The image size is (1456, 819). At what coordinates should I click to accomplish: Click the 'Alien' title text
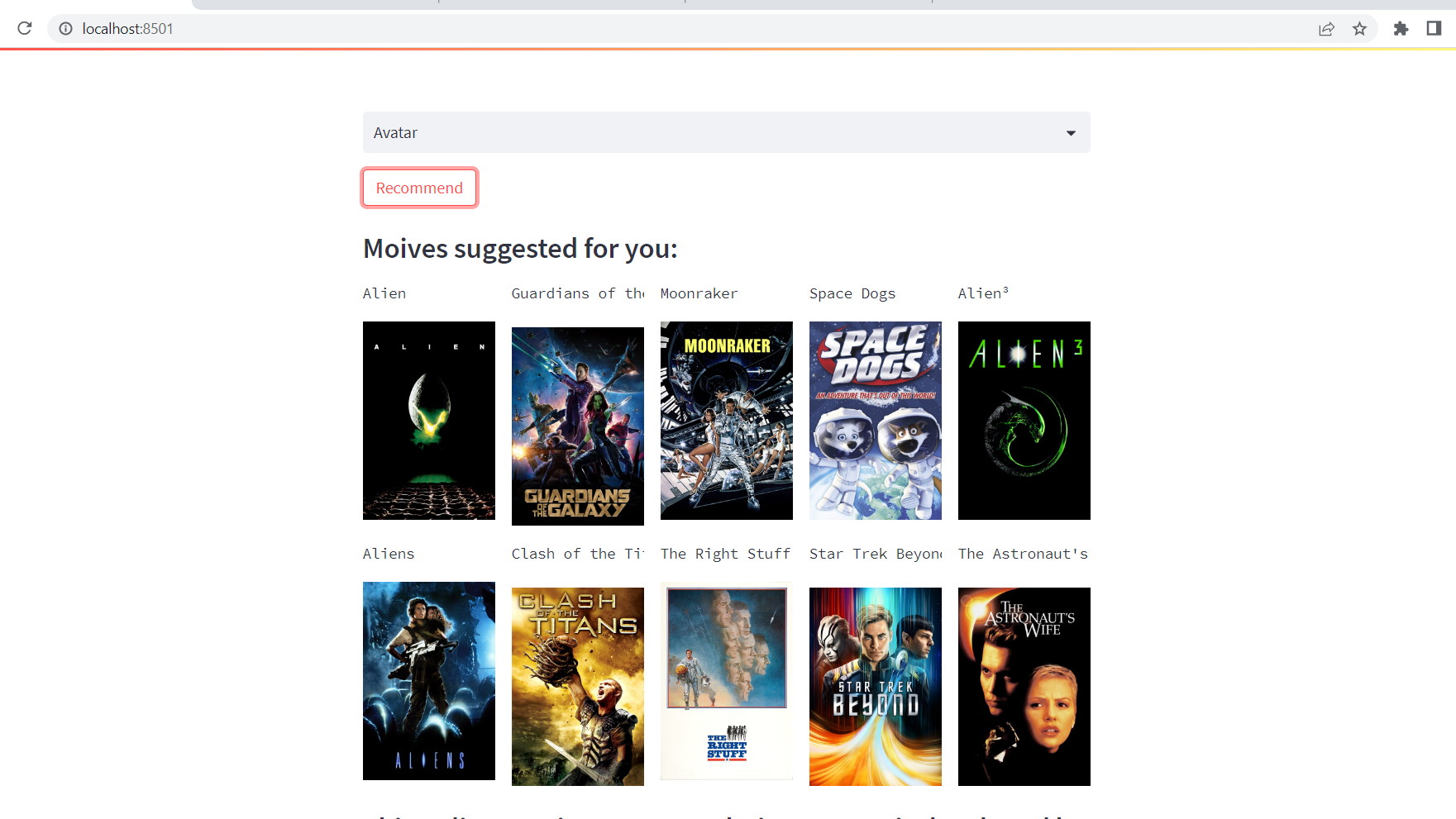pyautogui.click(x=384, y=293)
